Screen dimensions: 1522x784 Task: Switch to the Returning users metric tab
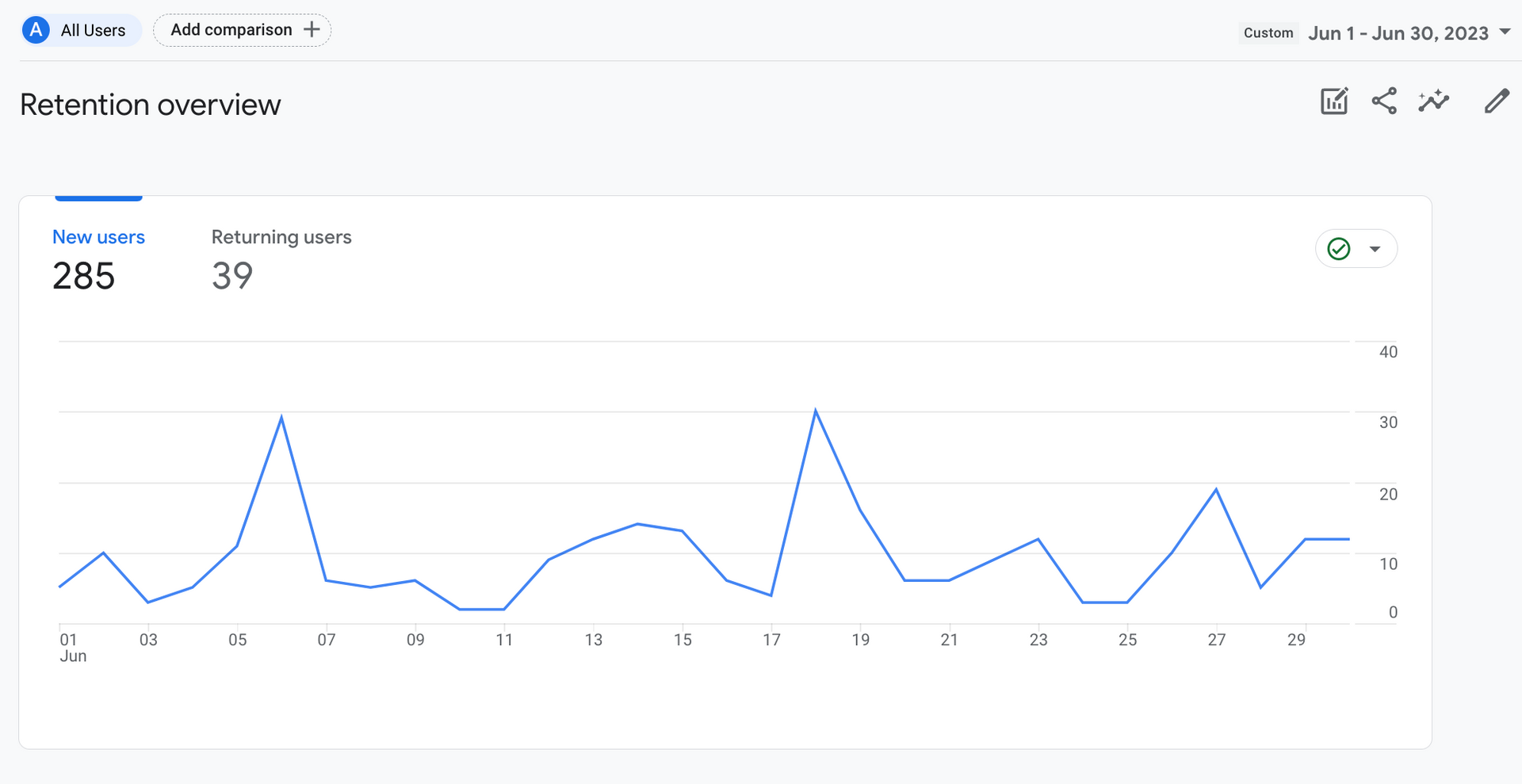click(x=281, y=237)
